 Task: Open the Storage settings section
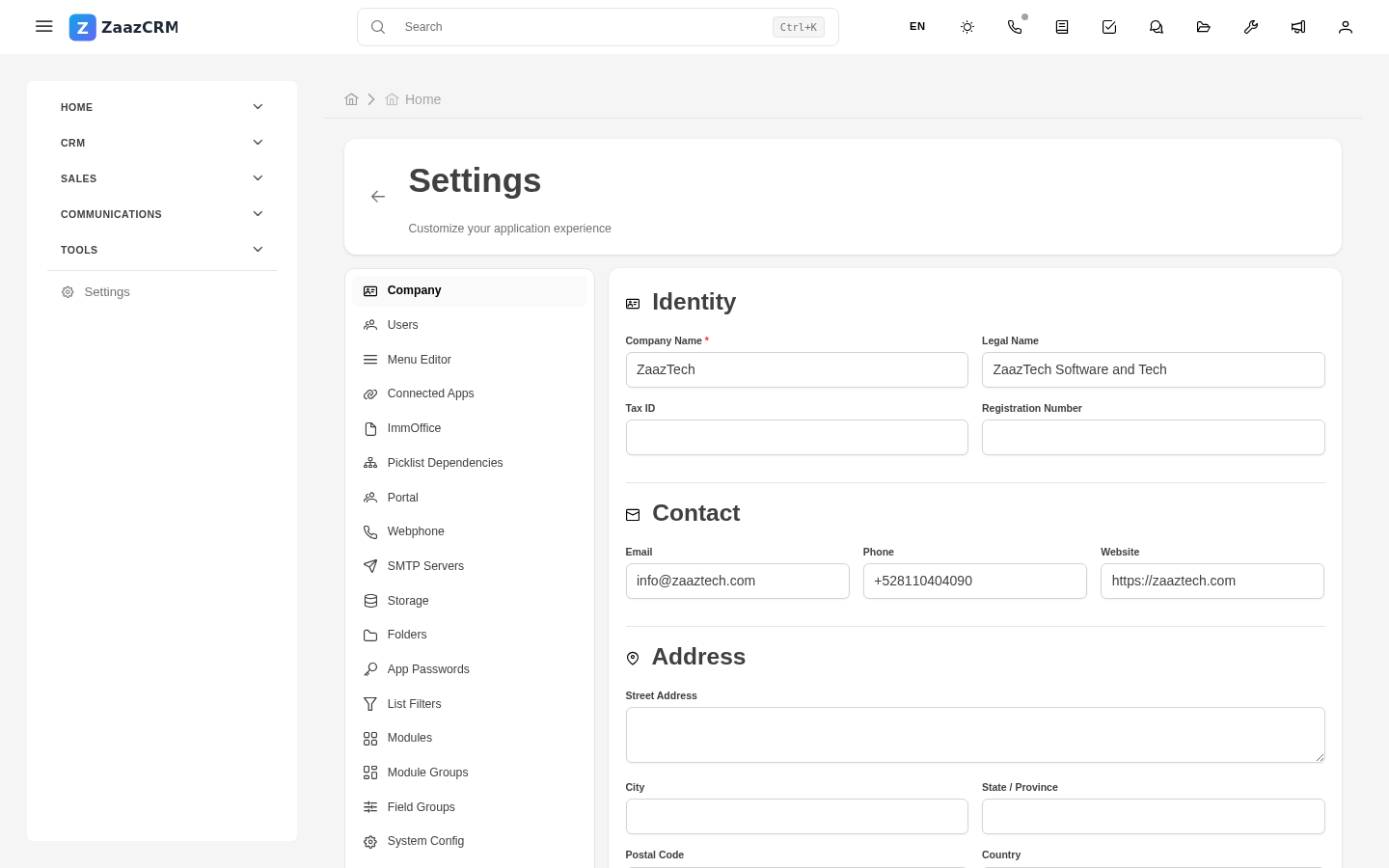click(470, 601)
